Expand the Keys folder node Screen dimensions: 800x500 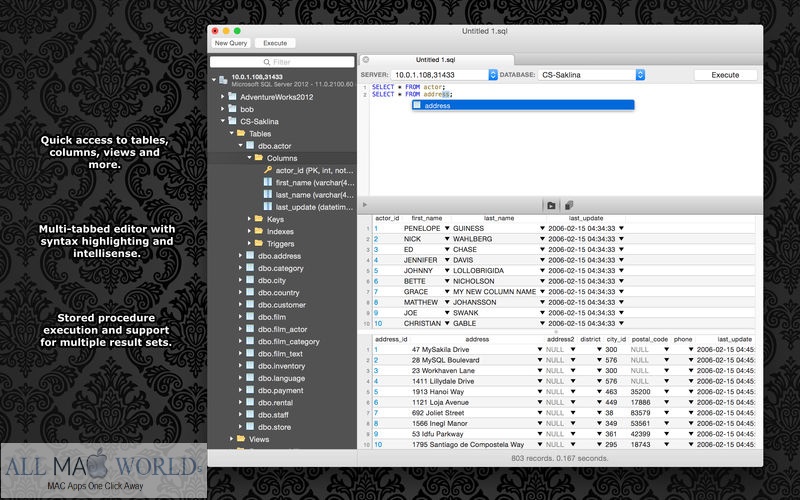coord(249,219)
